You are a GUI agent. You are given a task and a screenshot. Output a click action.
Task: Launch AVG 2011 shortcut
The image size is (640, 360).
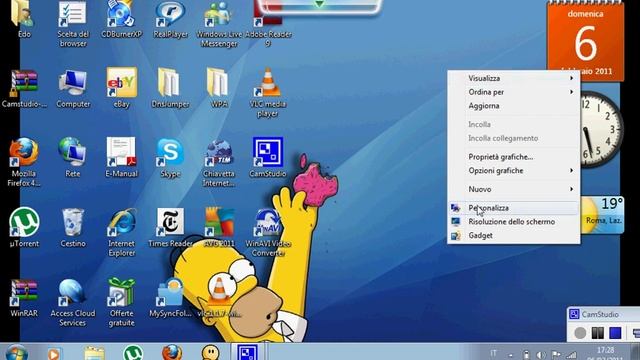(x=219, y=228)
